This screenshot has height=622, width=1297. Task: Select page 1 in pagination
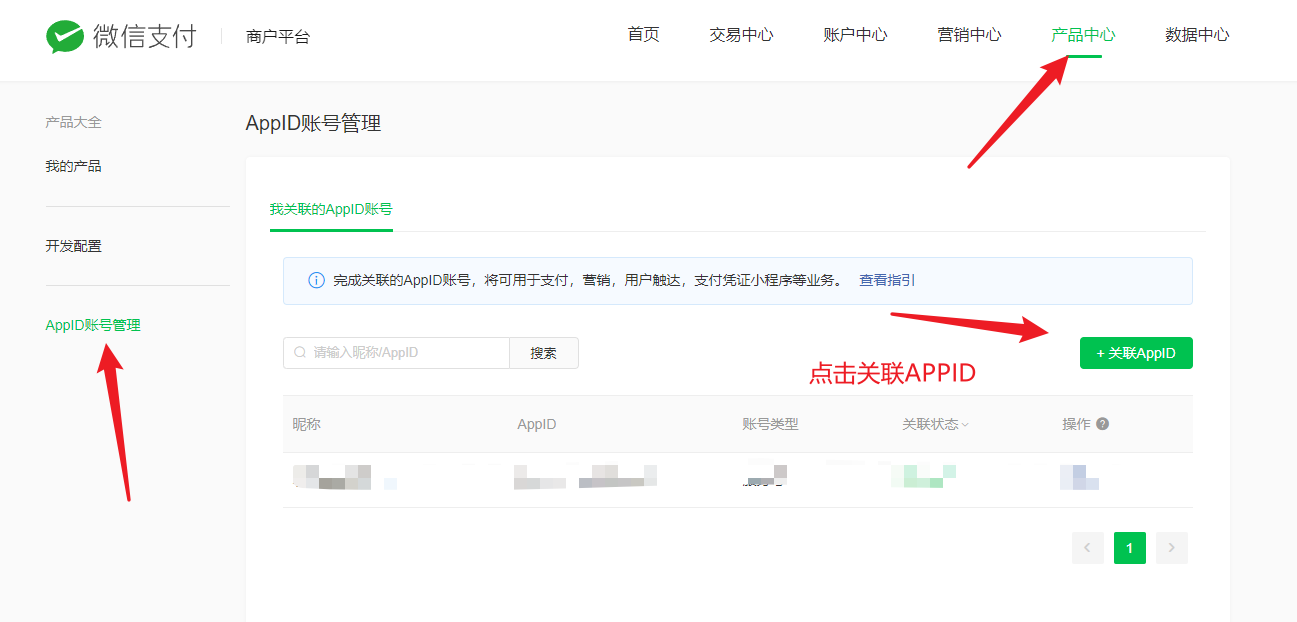coord(1130,548)
